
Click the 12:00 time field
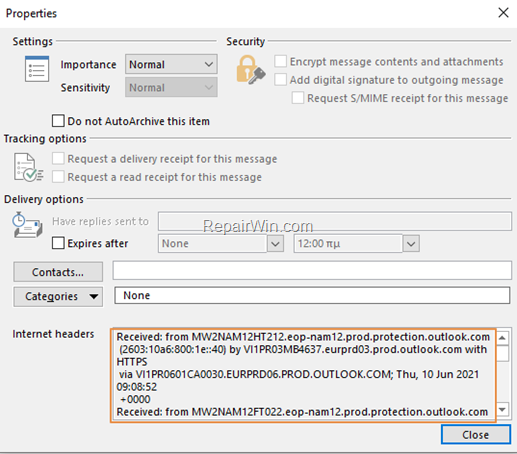(x=348, y=244)
